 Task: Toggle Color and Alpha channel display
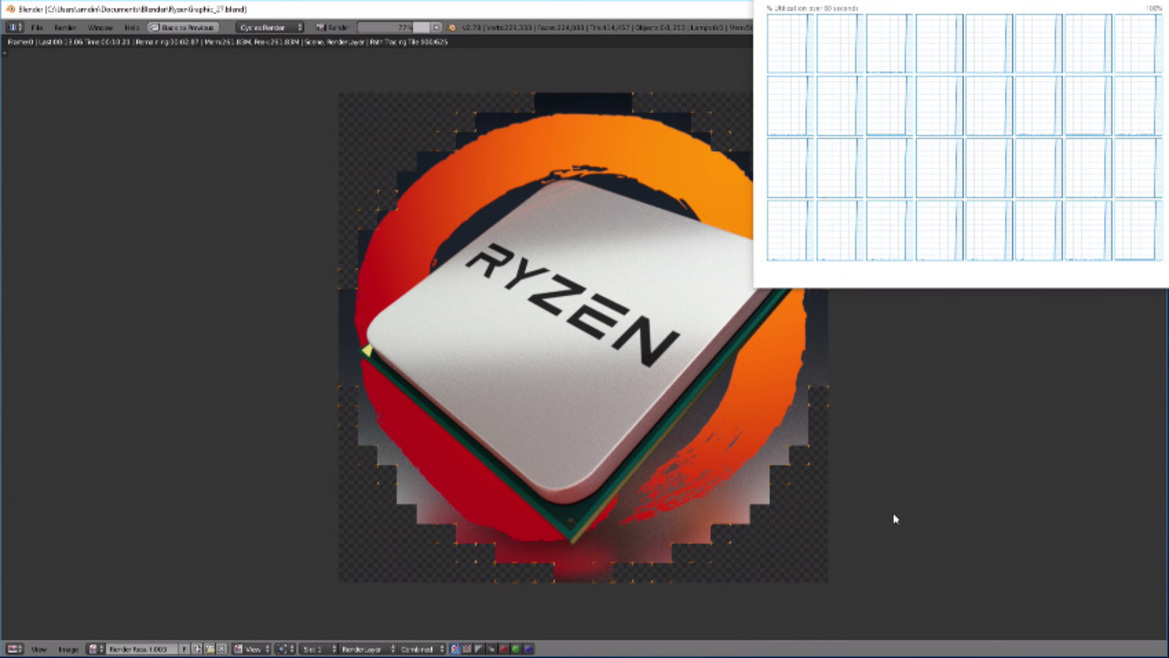click(455, 649)
